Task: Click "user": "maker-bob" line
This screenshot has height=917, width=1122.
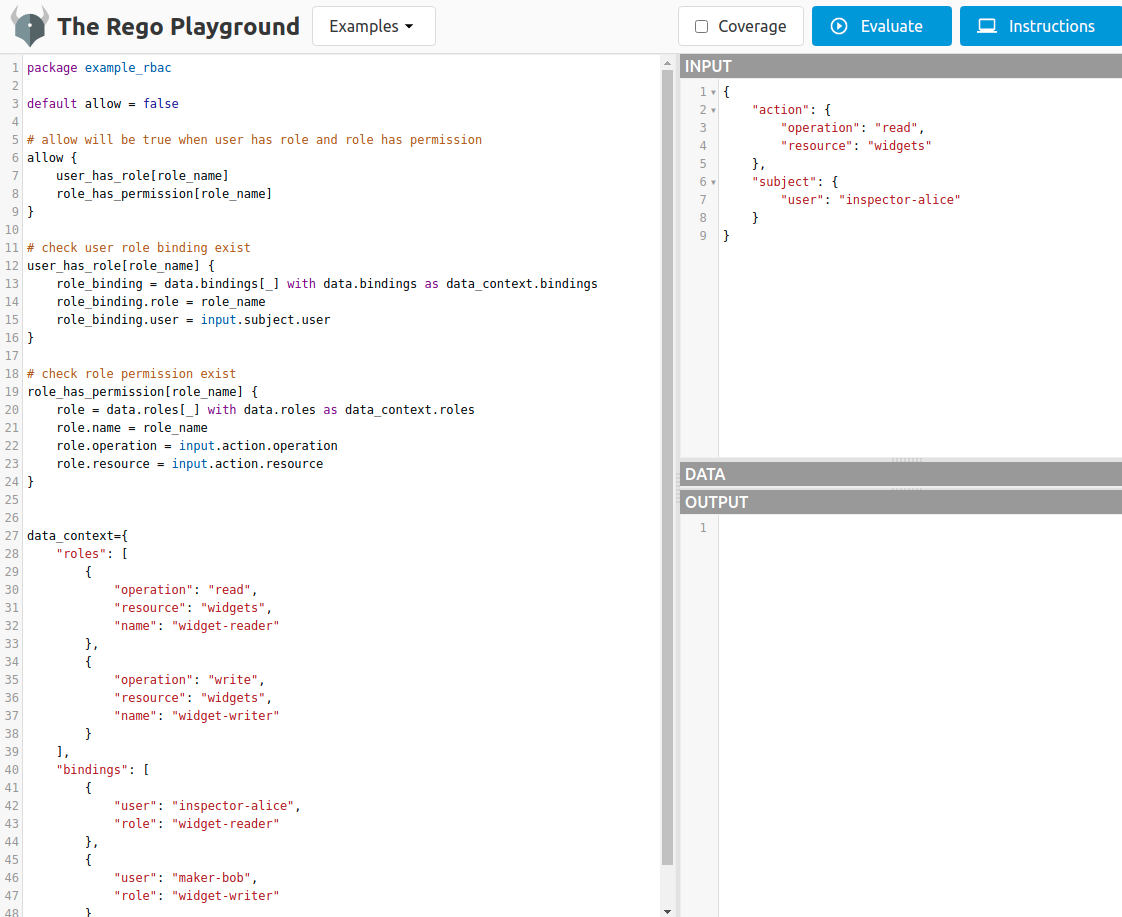Action: click(185, 878)
